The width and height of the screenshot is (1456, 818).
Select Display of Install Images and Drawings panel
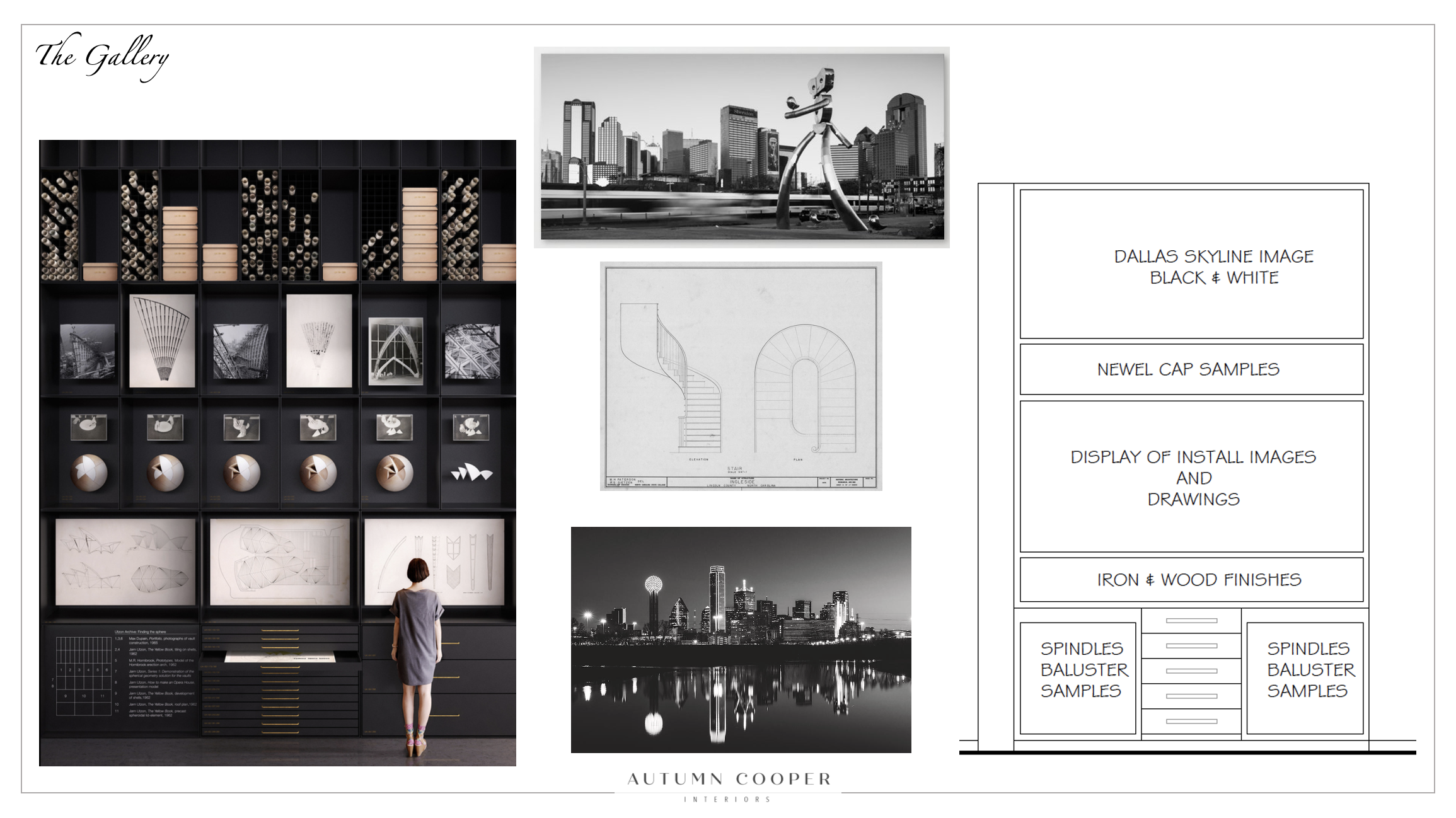[1191, 477]
